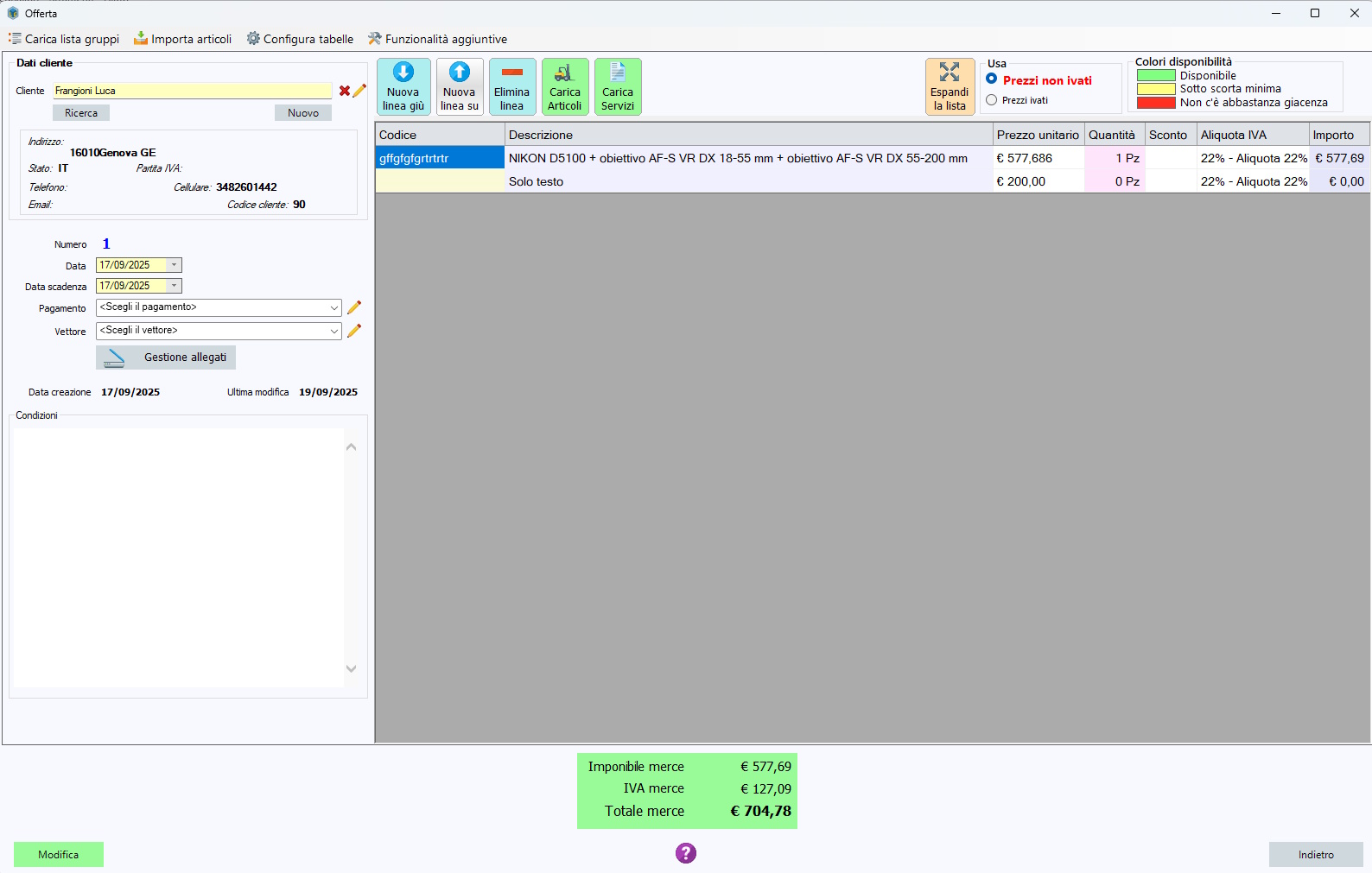Clear the client with red X icon
Image resolution: width=1372 pixels, height=873 pixels.
pyautogui.click(x=345, y=91)
